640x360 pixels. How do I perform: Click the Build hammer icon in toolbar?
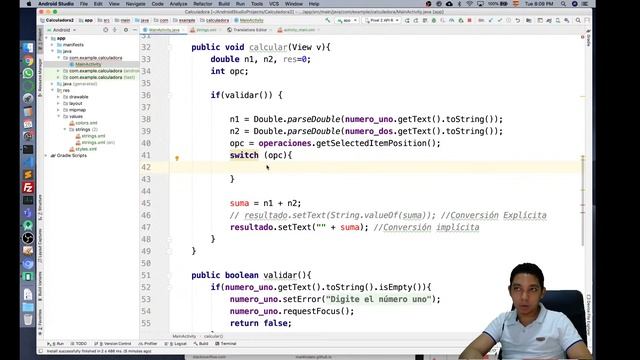point(328,20)
